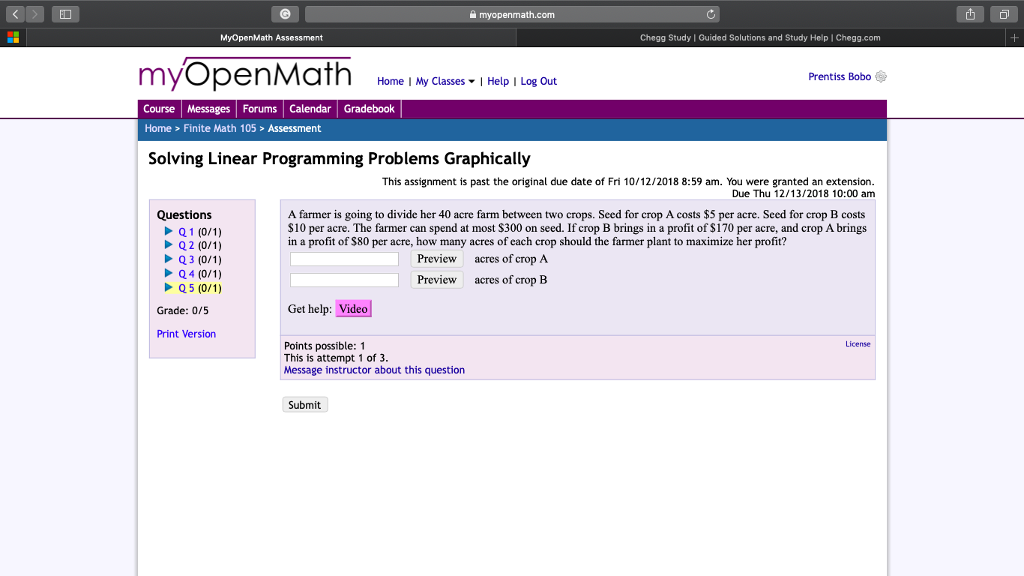The width and height of the screenshot is (1024, 576).
Task: Click the privacy shield icon near address bar
Action: [283, 14]
